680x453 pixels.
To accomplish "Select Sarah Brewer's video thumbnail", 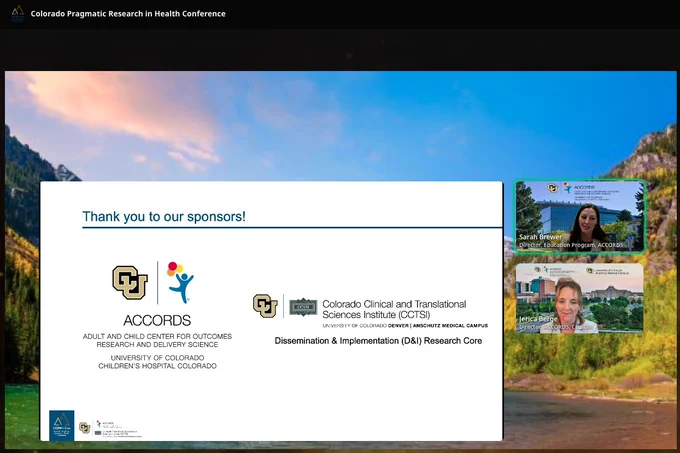I will click(x=580, y=216).
